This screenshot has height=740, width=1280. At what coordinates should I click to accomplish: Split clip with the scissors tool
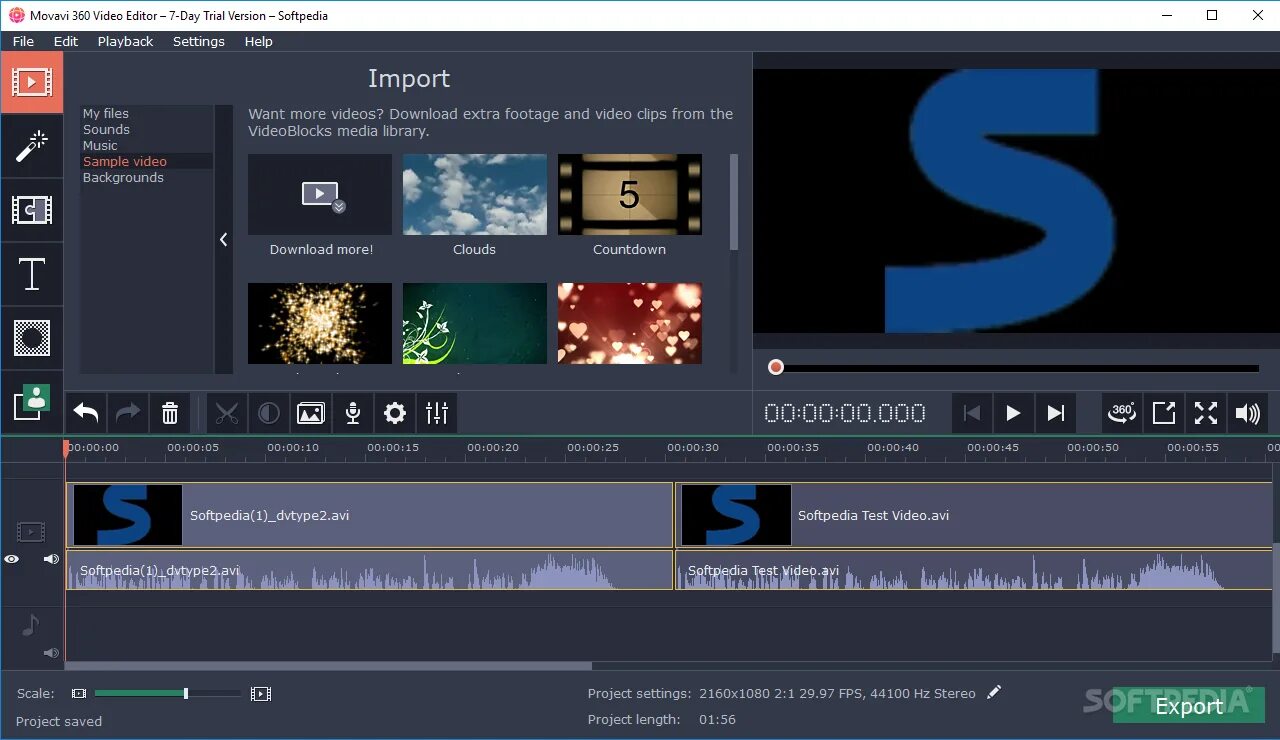click(x=227, y=413)
